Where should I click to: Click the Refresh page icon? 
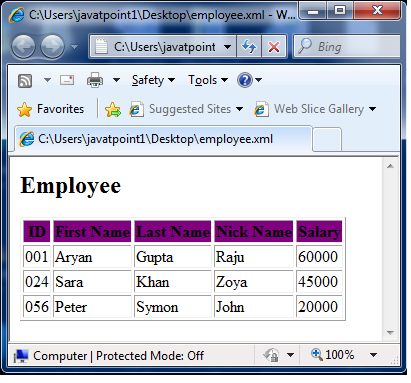[249, 47]
